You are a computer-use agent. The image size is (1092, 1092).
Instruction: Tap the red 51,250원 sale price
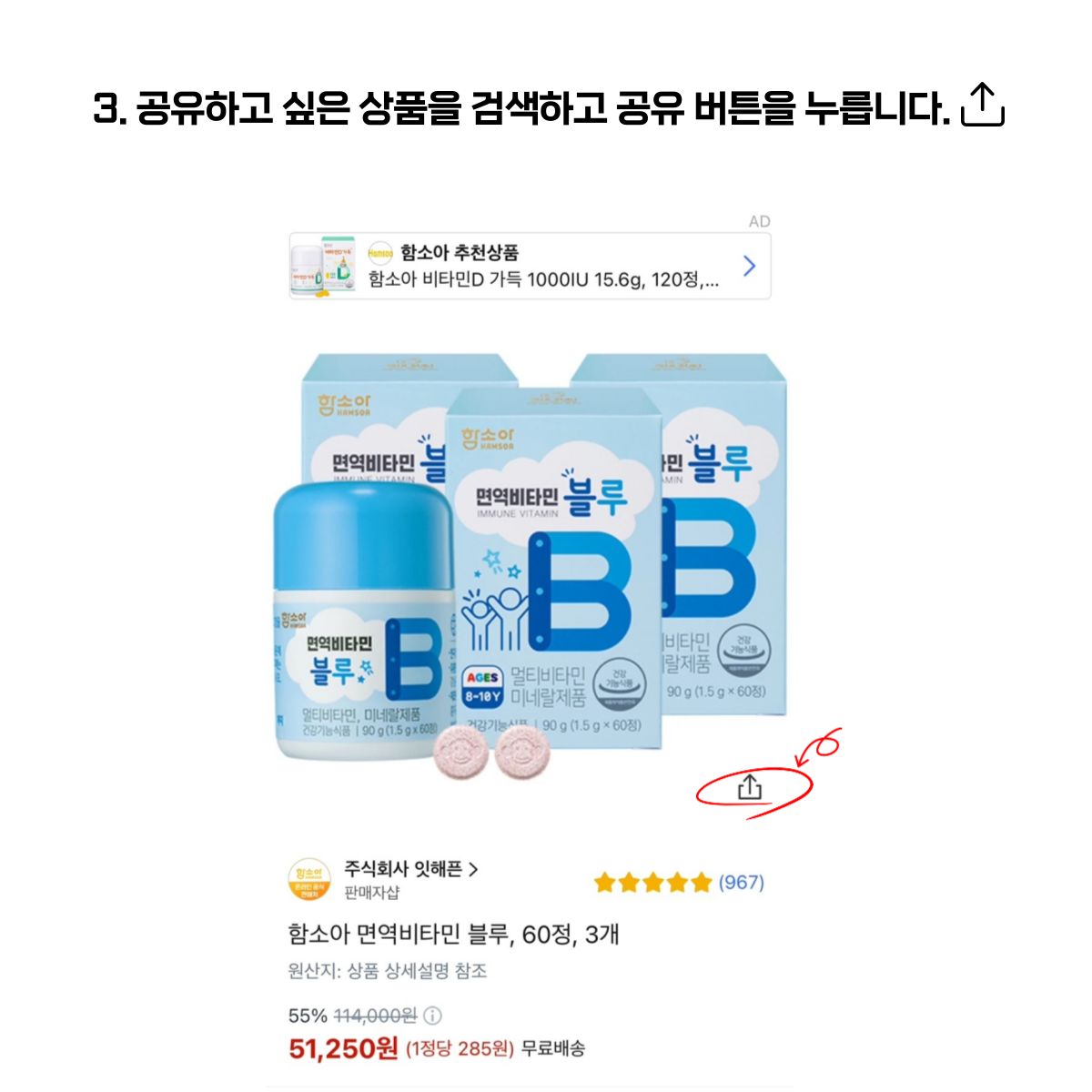(x=343, y=1049)
